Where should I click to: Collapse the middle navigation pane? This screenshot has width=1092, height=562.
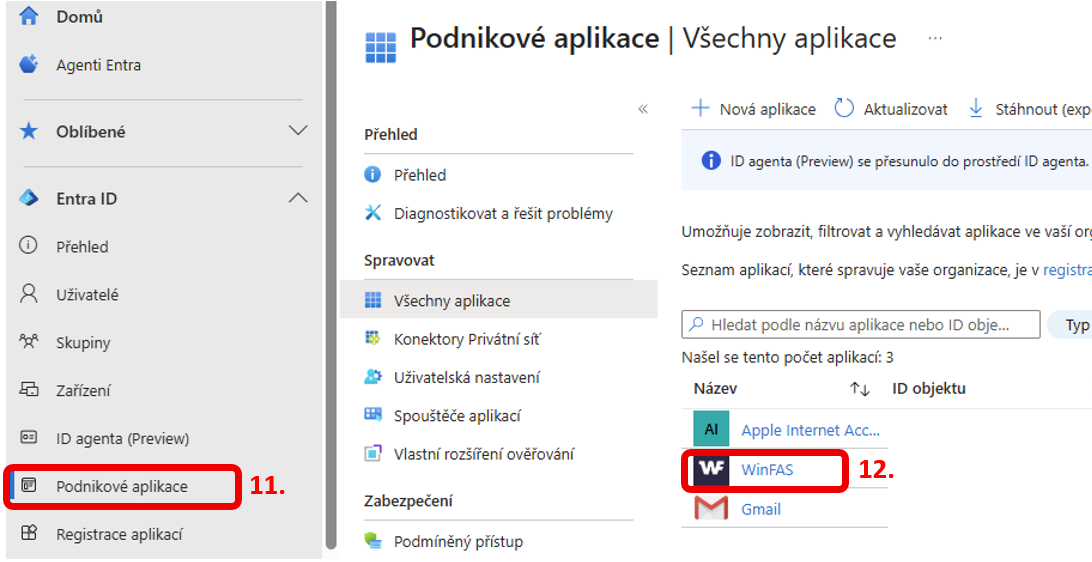[x=643, y=109]
